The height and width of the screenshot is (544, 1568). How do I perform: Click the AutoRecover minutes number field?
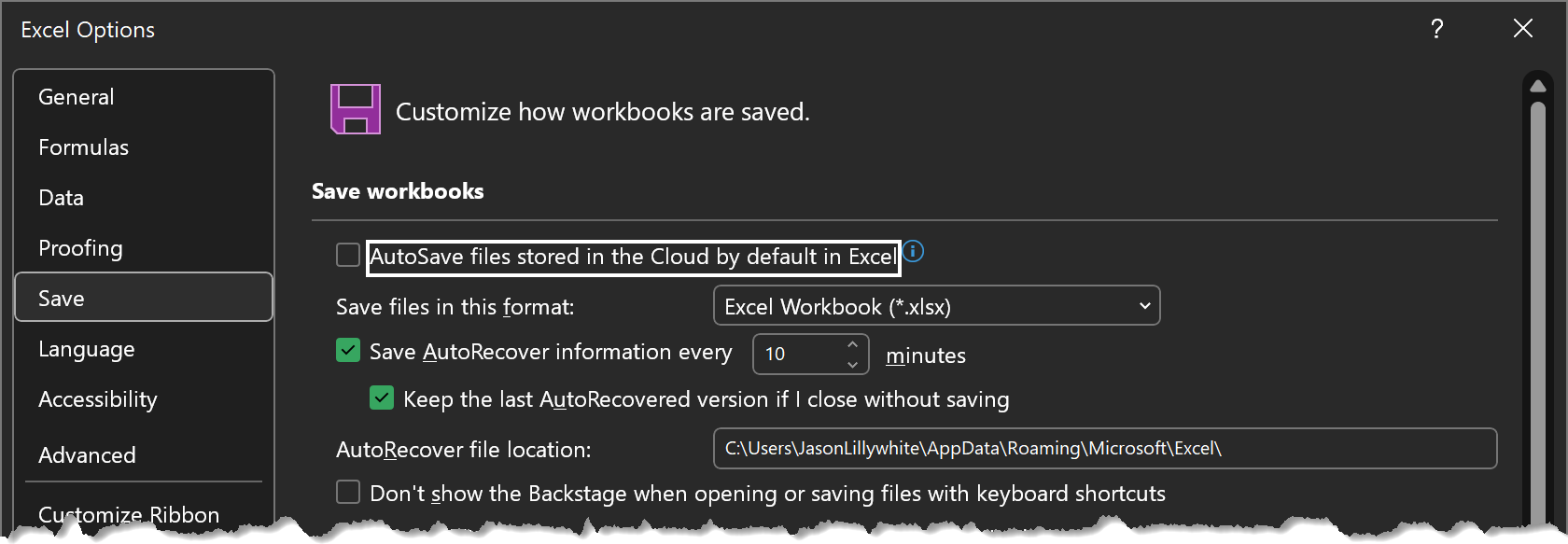coord(799,354)
